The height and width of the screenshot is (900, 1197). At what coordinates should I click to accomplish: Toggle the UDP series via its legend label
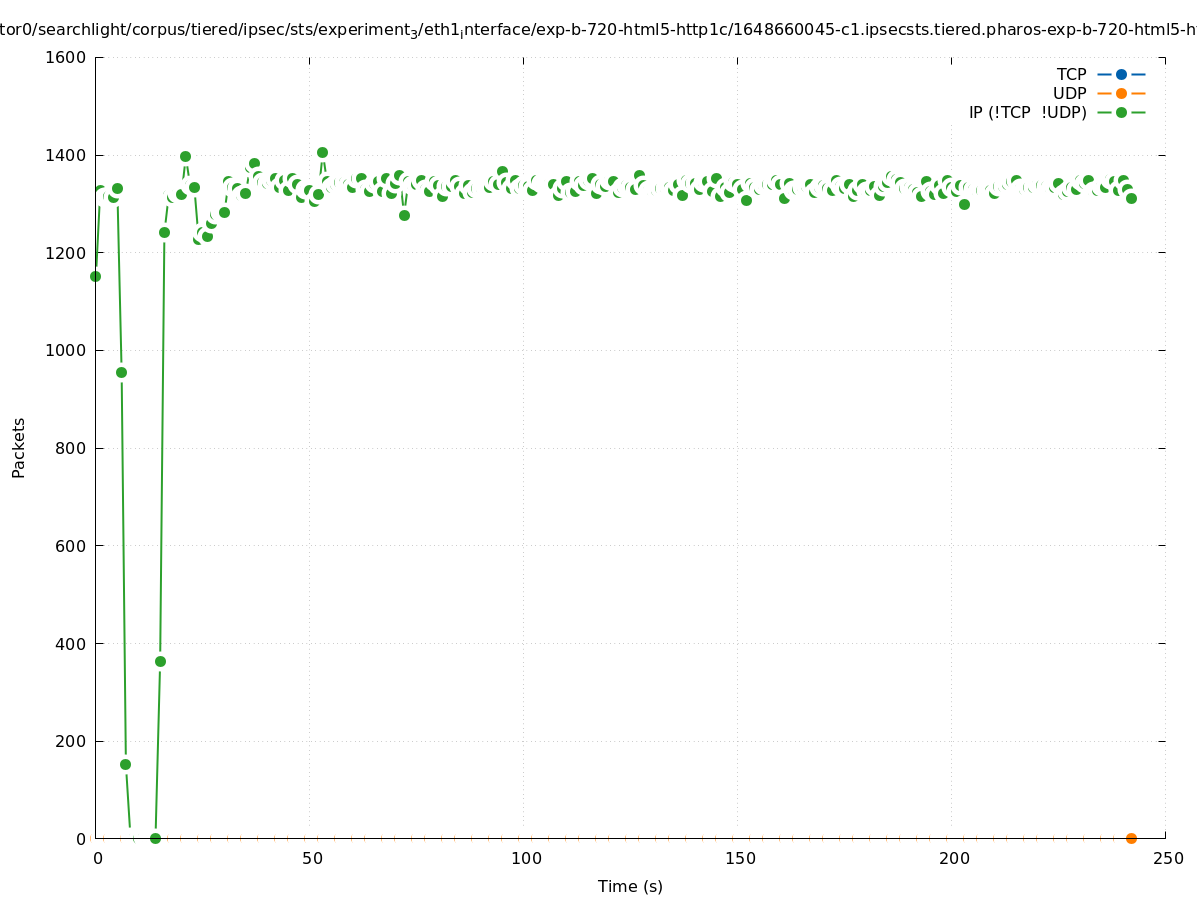click(1069, 93)
